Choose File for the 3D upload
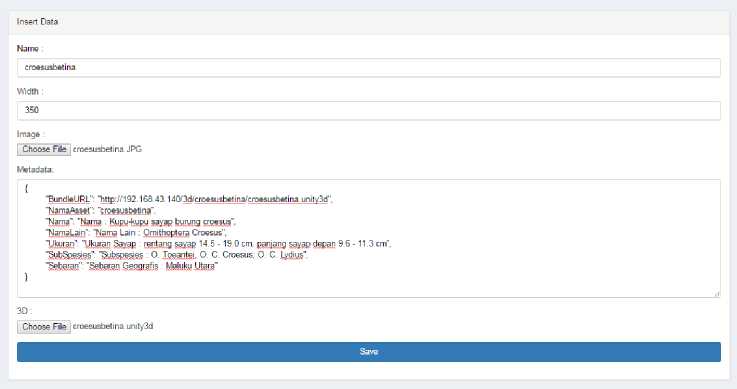This screenshot has height=389, width=737. (x=44, y=327)
